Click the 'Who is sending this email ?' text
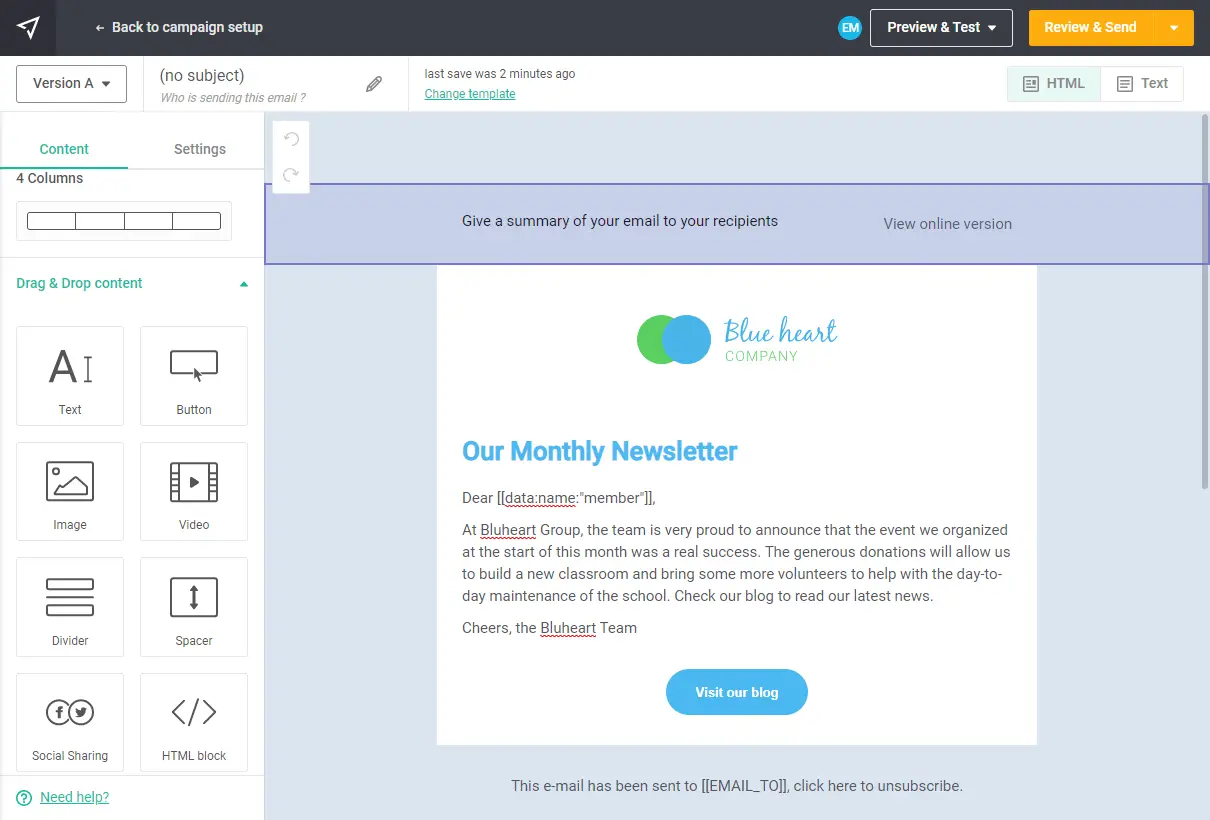The height and width of the screenshot is (820, 1210). coord(233,98)
